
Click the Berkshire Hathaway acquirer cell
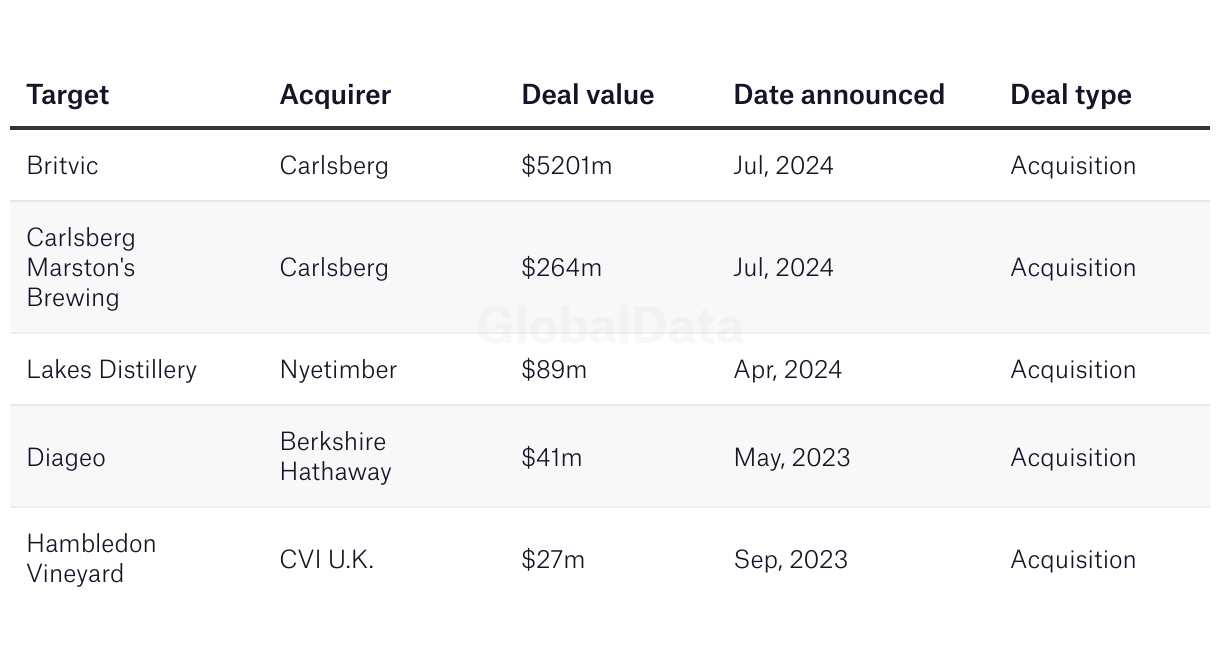pos(335,457)
